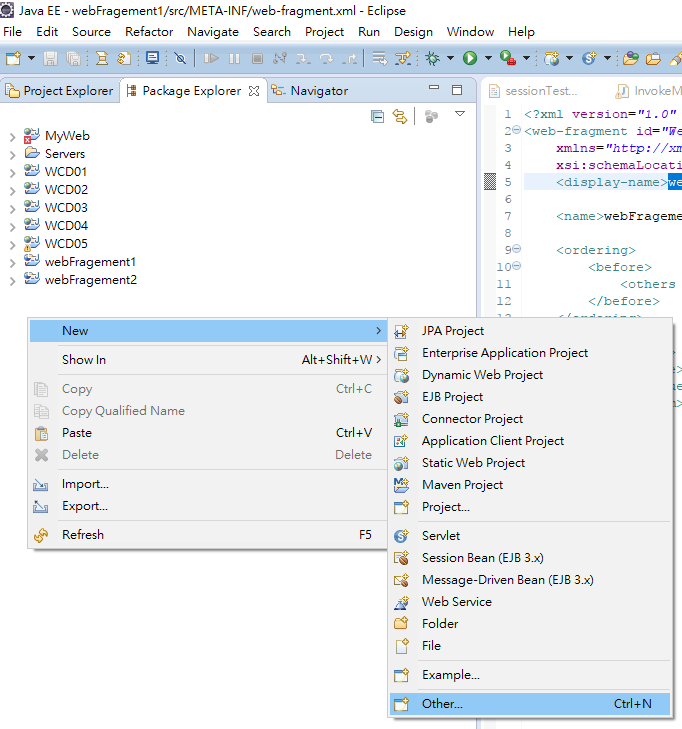Image resolution: width=682 pixels, height=729 pixels.
Task: Maximize the Package Explorer view
Action: [457, 90]
